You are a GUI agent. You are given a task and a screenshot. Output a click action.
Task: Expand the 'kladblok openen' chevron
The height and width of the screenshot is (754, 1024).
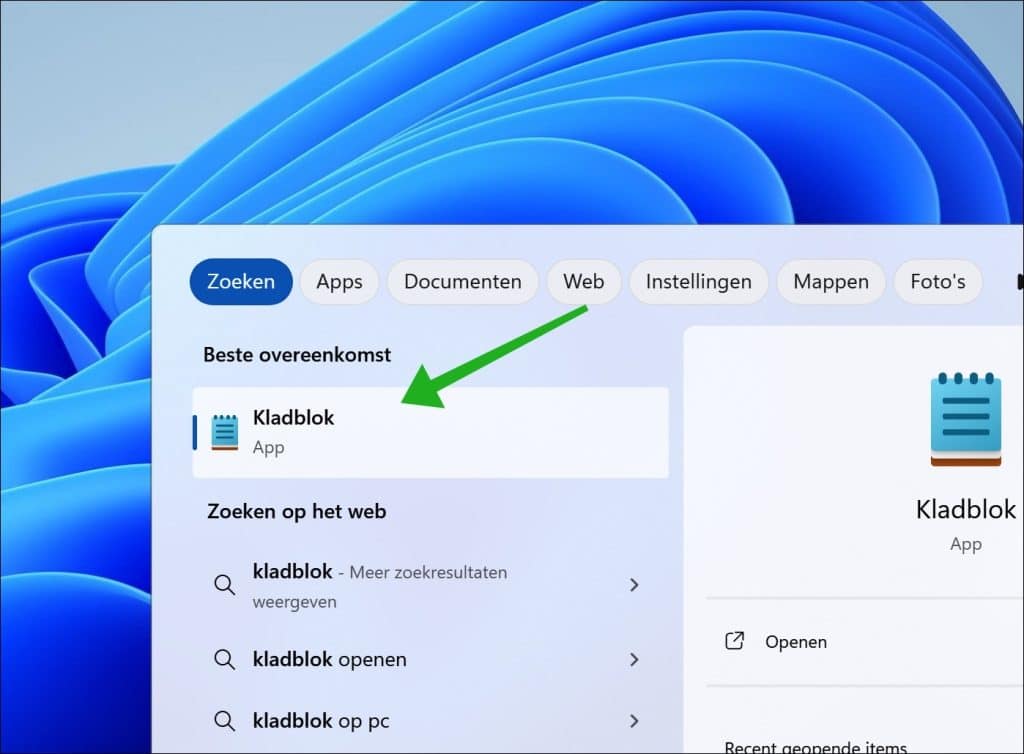click(634, 659)
